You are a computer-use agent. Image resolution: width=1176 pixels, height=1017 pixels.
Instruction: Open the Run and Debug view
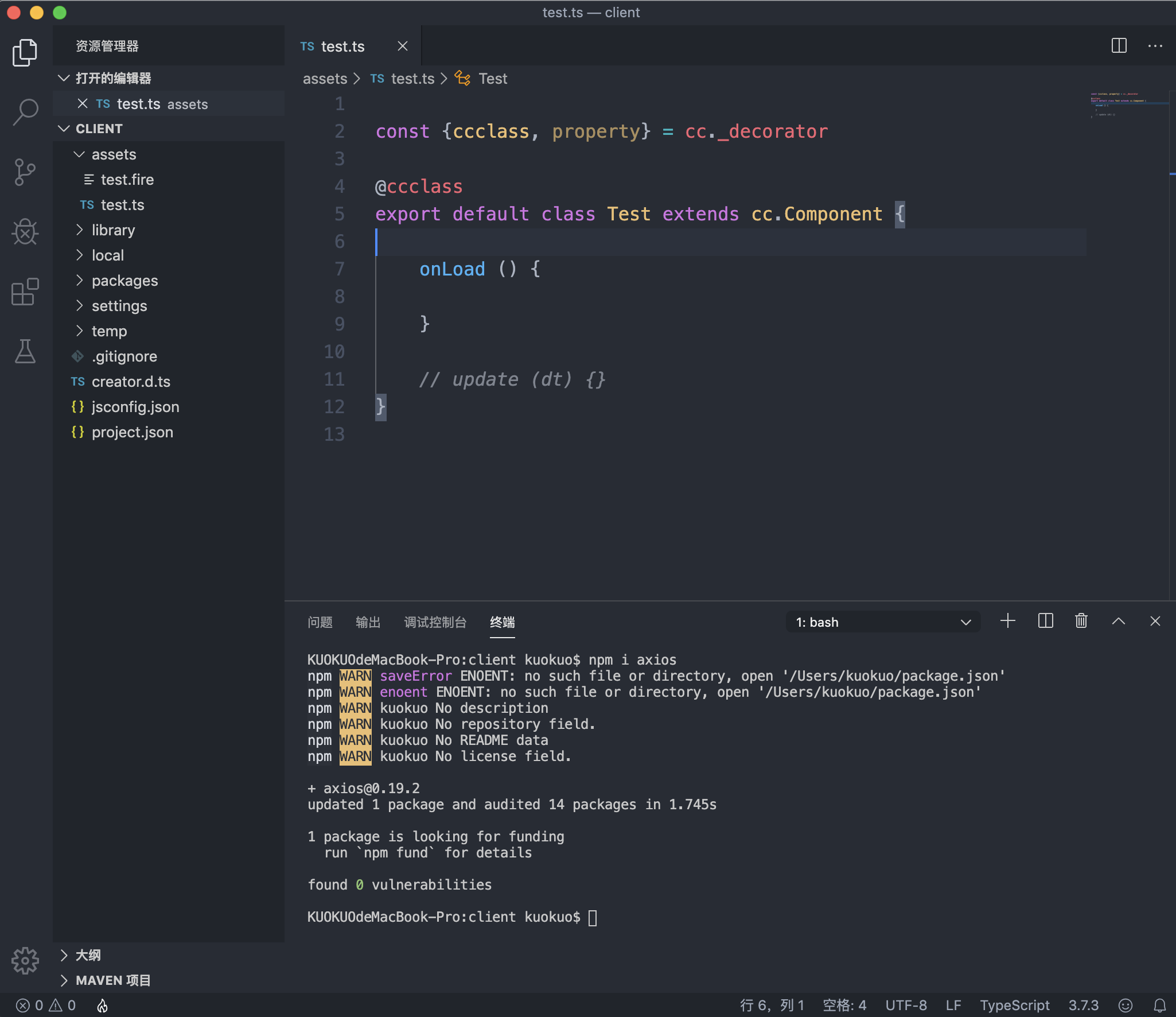(x=25, y=232)
